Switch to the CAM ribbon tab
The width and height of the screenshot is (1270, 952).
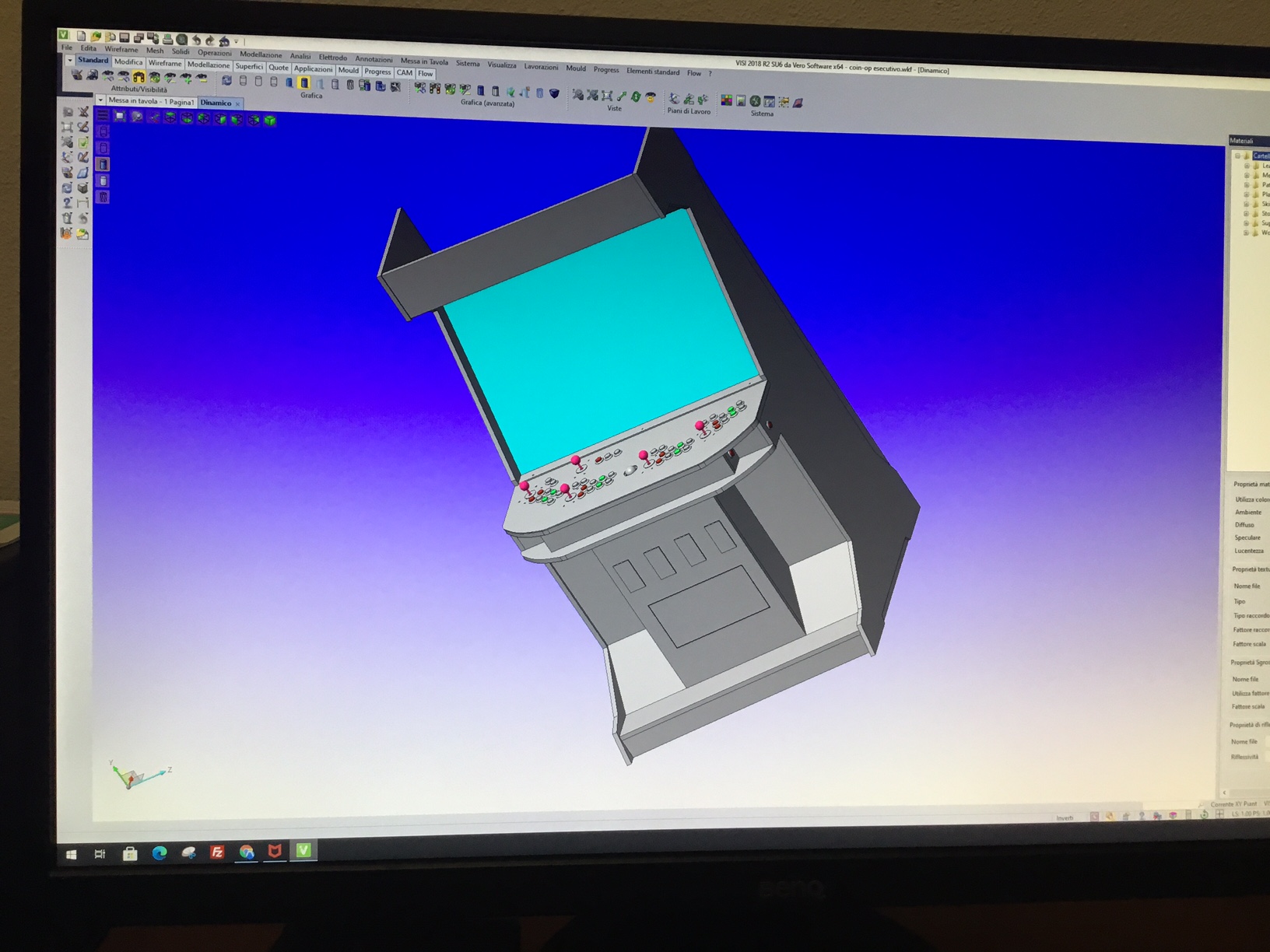point(405,72)
